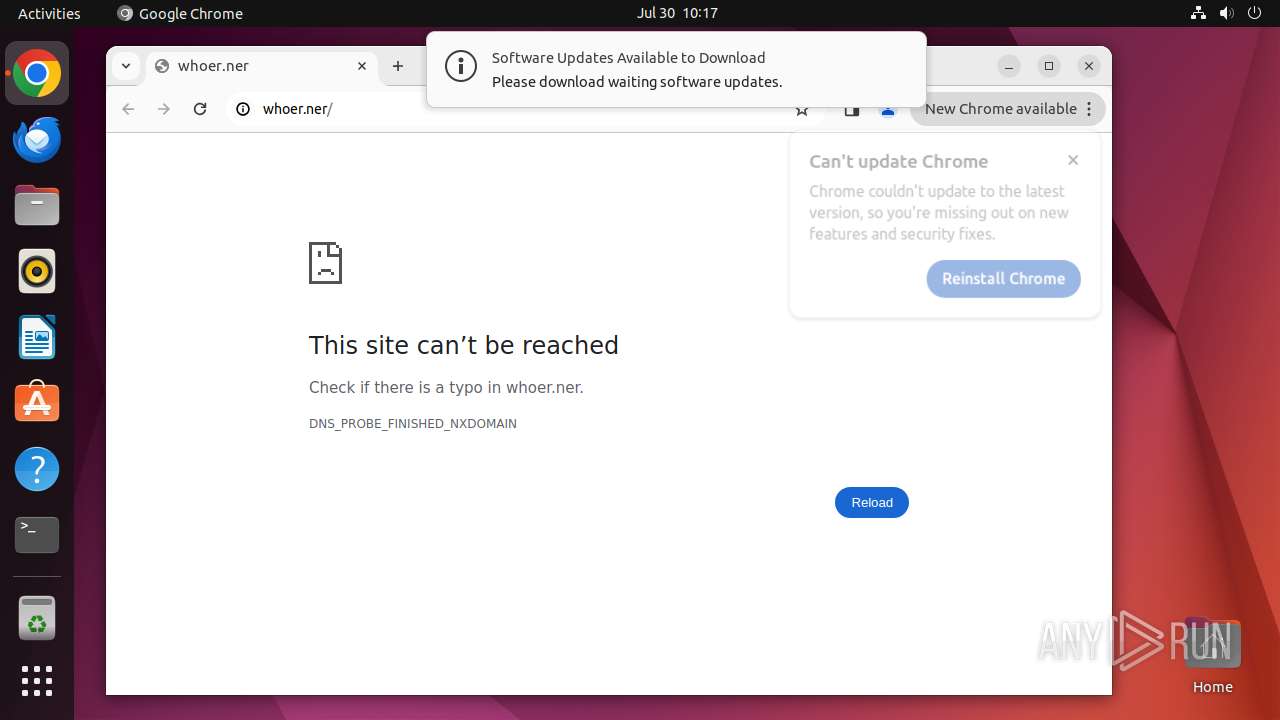The image size is (1280, 720).
Task: Expand the tab search dropdown arrow
Action: click(126, 66)
